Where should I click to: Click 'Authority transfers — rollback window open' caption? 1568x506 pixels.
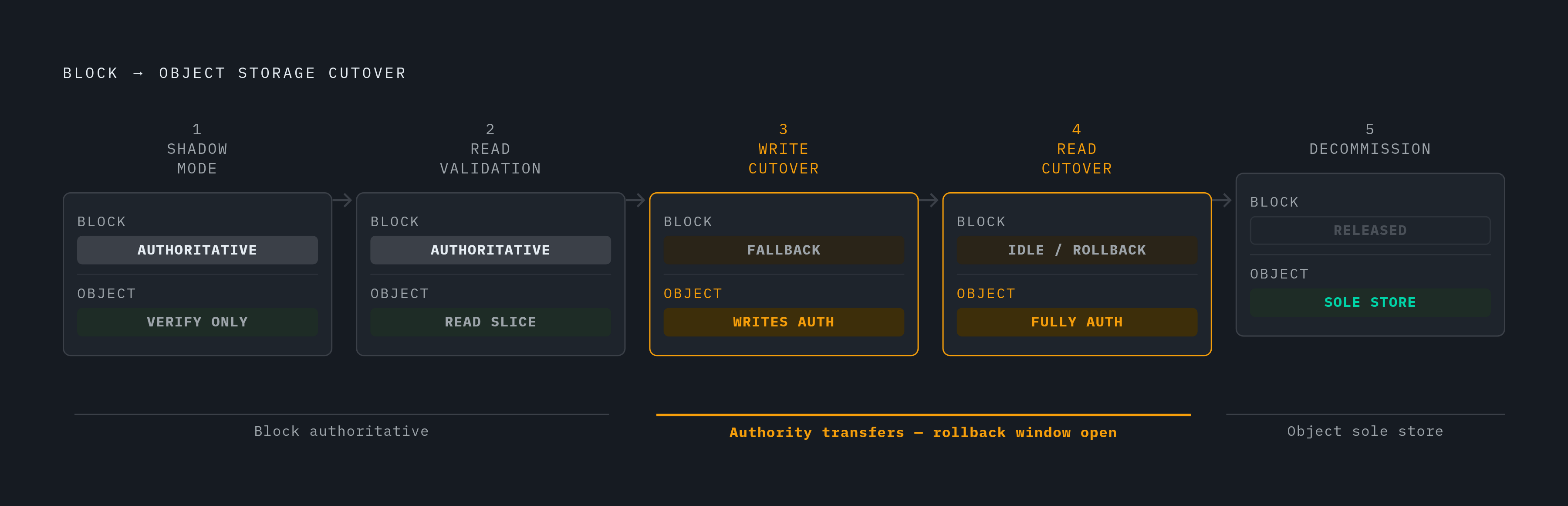pyautogui.click(x=923, y=432)
